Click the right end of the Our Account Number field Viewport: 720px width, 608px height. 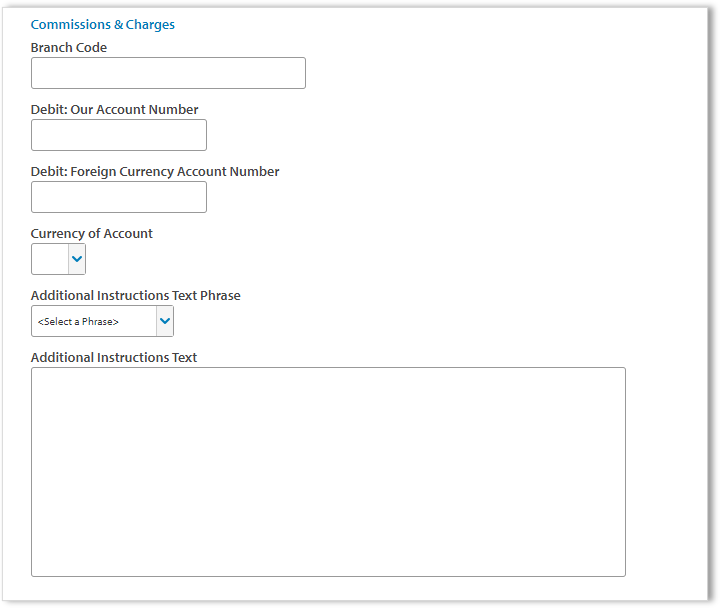tap(194, 135)
